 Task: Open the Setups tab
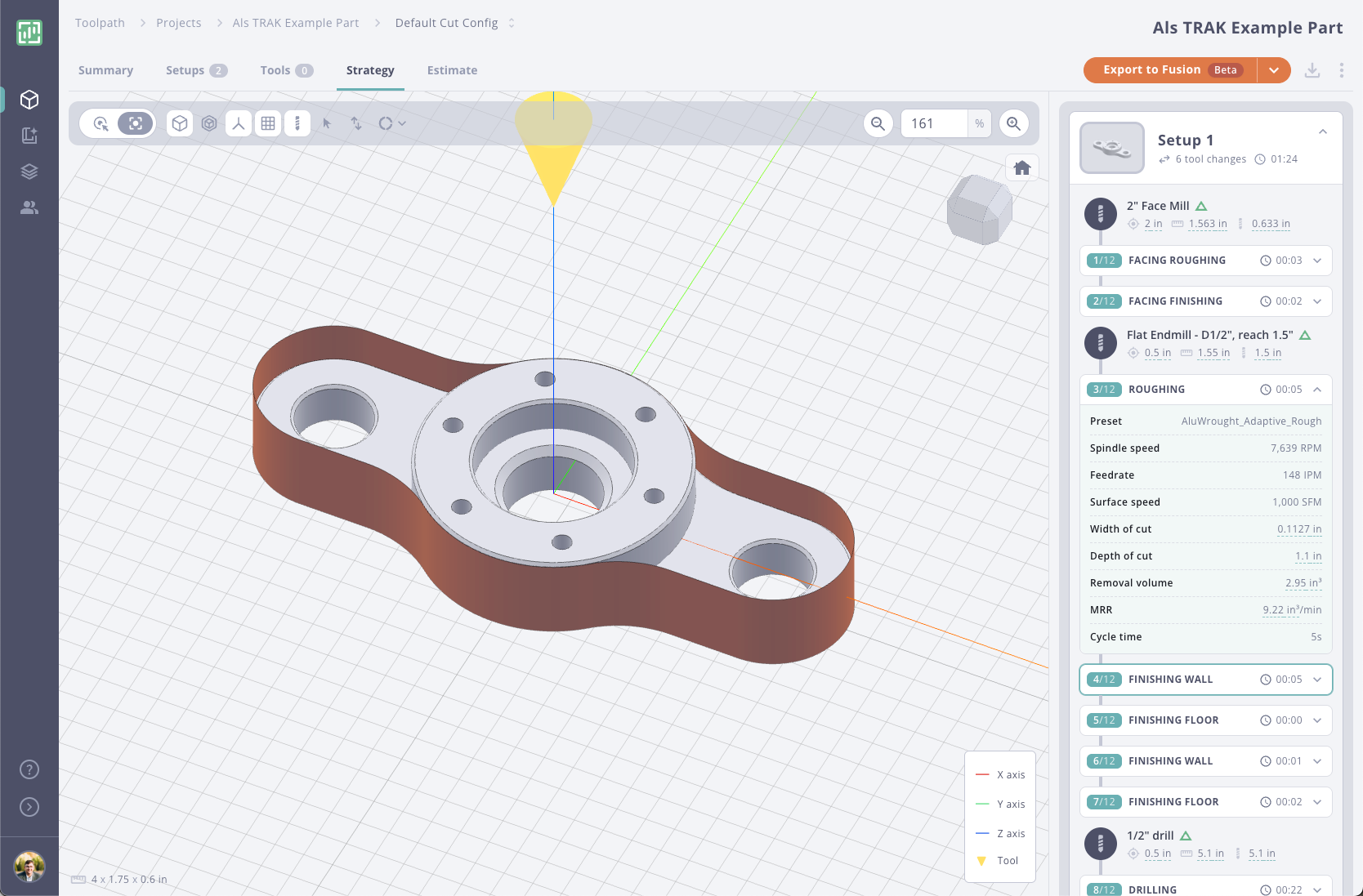click(196, 70)
